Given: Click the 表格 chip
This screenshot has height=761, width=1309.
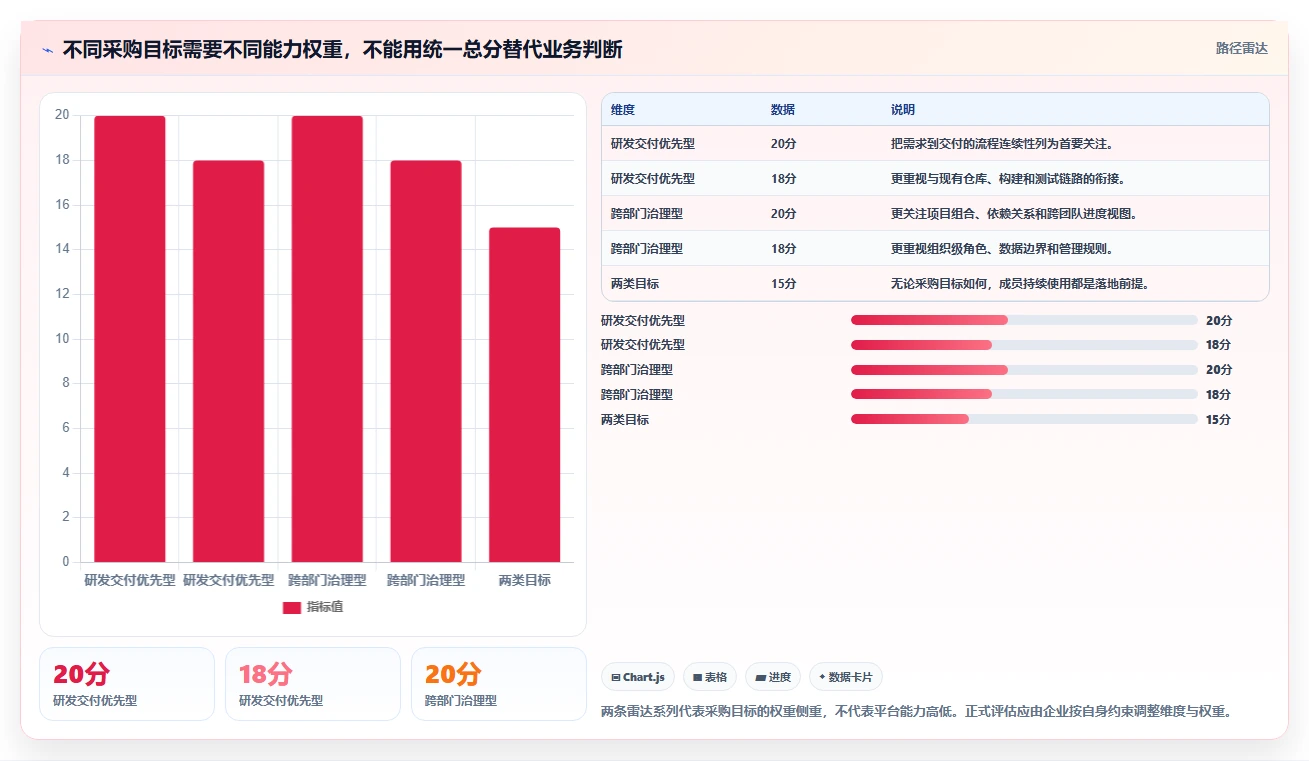Looking at the screenshot, I should coord(710,677).
